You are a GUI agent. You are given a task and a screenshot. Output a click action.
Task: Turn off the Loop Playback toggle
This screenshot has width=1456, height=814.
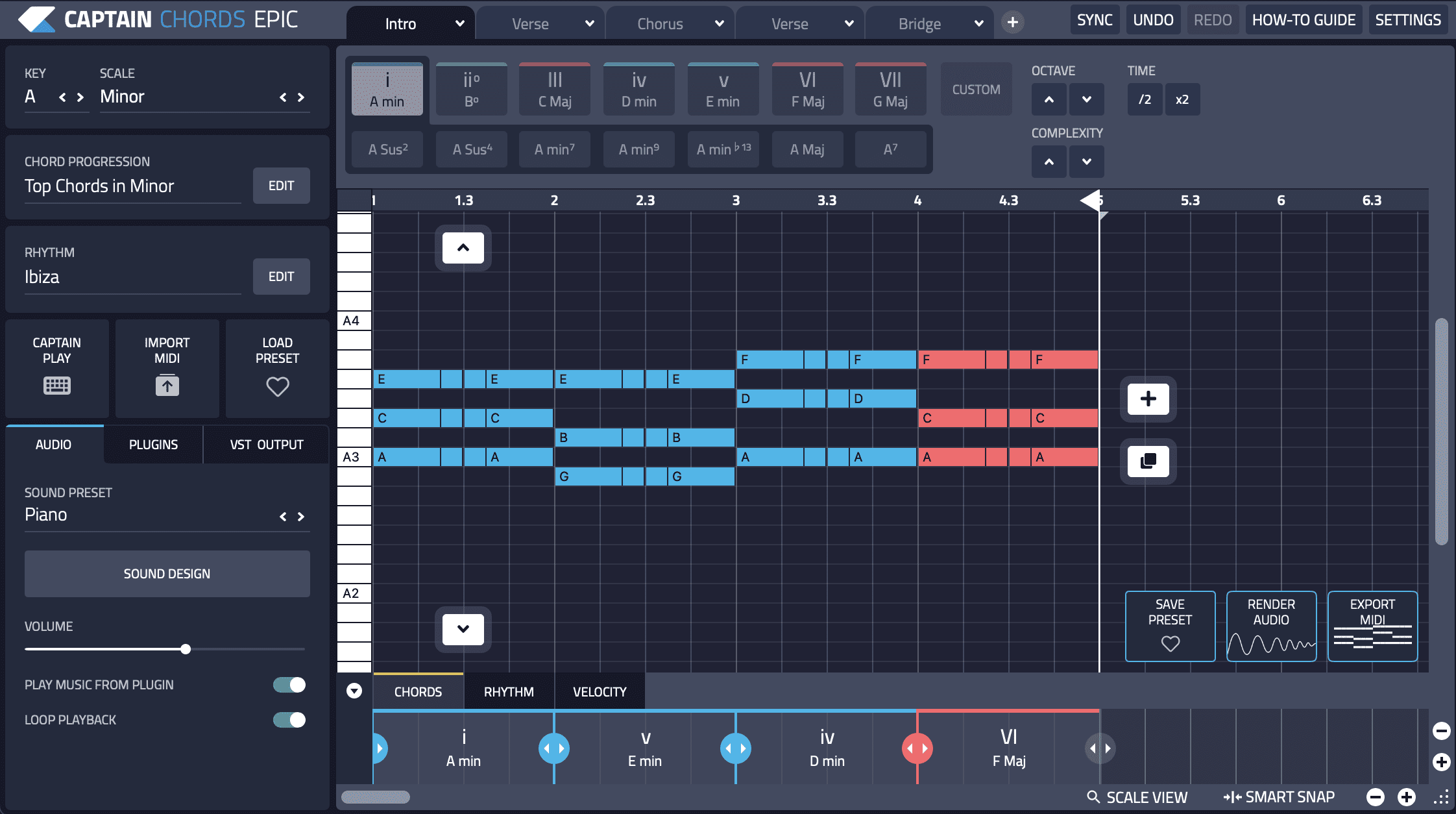pos(289,720)
